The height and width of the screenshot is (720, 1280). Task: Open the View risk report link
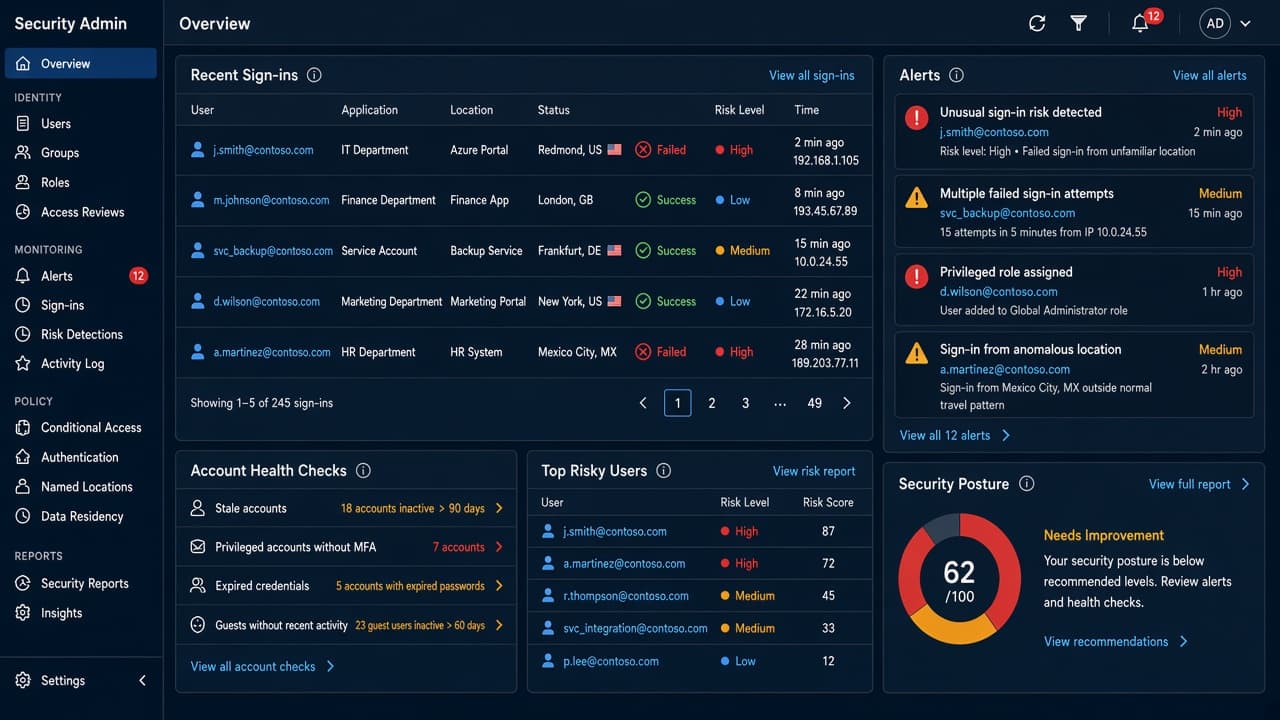click(814, 471)
